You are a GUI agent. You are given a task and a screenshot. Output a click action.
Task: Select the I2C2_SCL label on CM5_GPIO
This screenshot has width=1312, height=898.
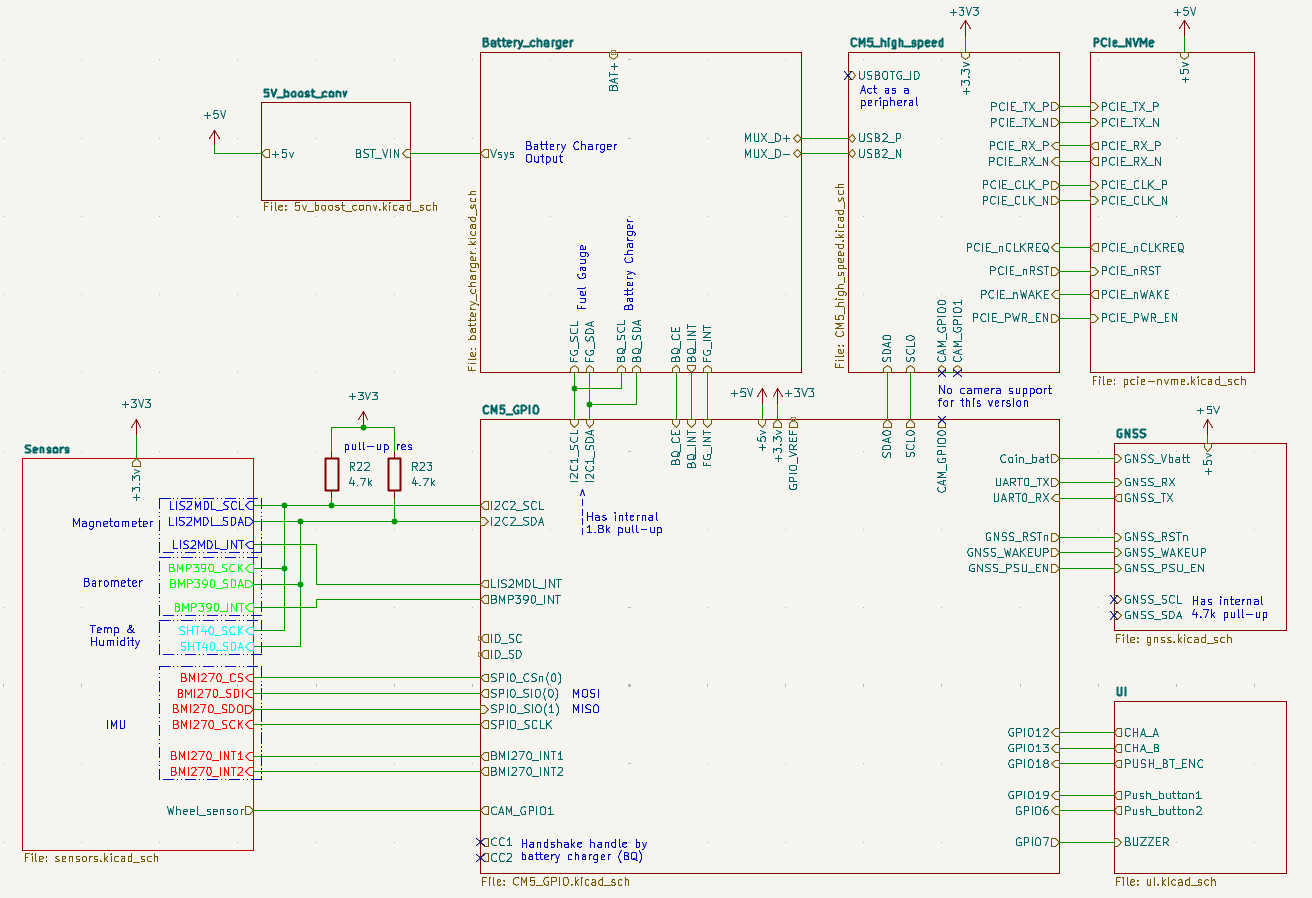click(515, 506)
